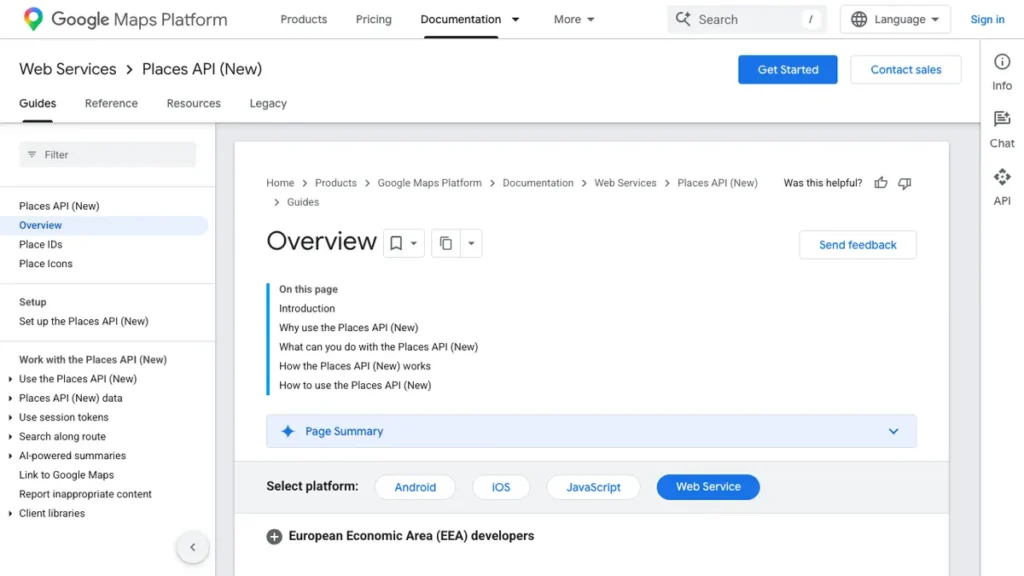The image size is (1024, 576).
Task: Open the Info side panel
Action: coord(1002,72)
